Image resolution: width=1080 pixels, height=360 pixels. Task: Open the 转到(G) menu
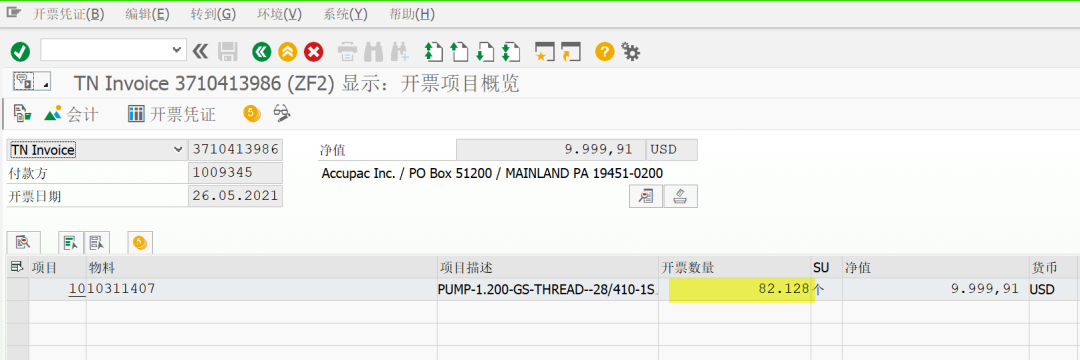(213, 14)
